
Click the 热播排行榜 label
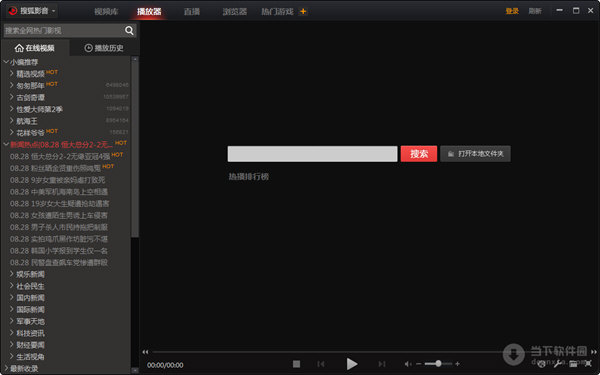249,177
